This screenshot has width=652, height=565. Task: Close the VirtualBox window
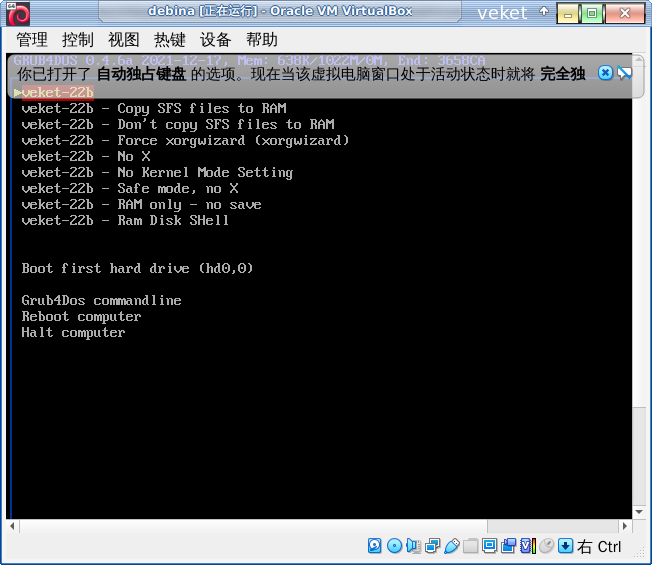(625, 14)
